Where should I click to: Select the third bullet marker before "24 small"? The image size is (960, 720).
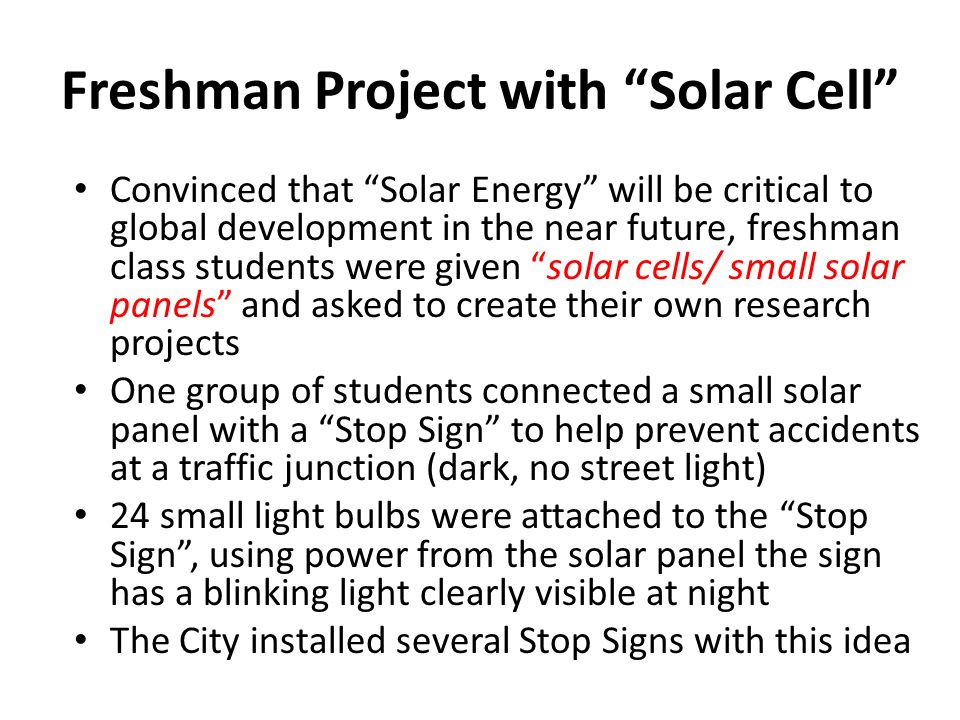point(81,516)
